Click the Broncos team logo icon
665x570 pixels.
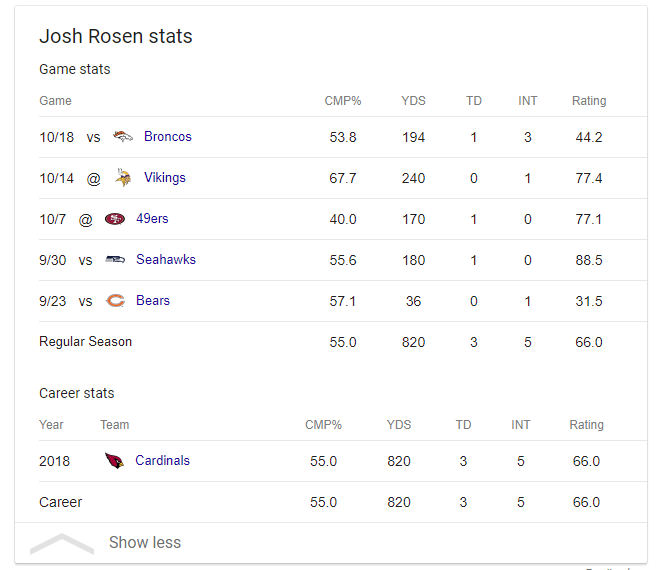point(123,137)
